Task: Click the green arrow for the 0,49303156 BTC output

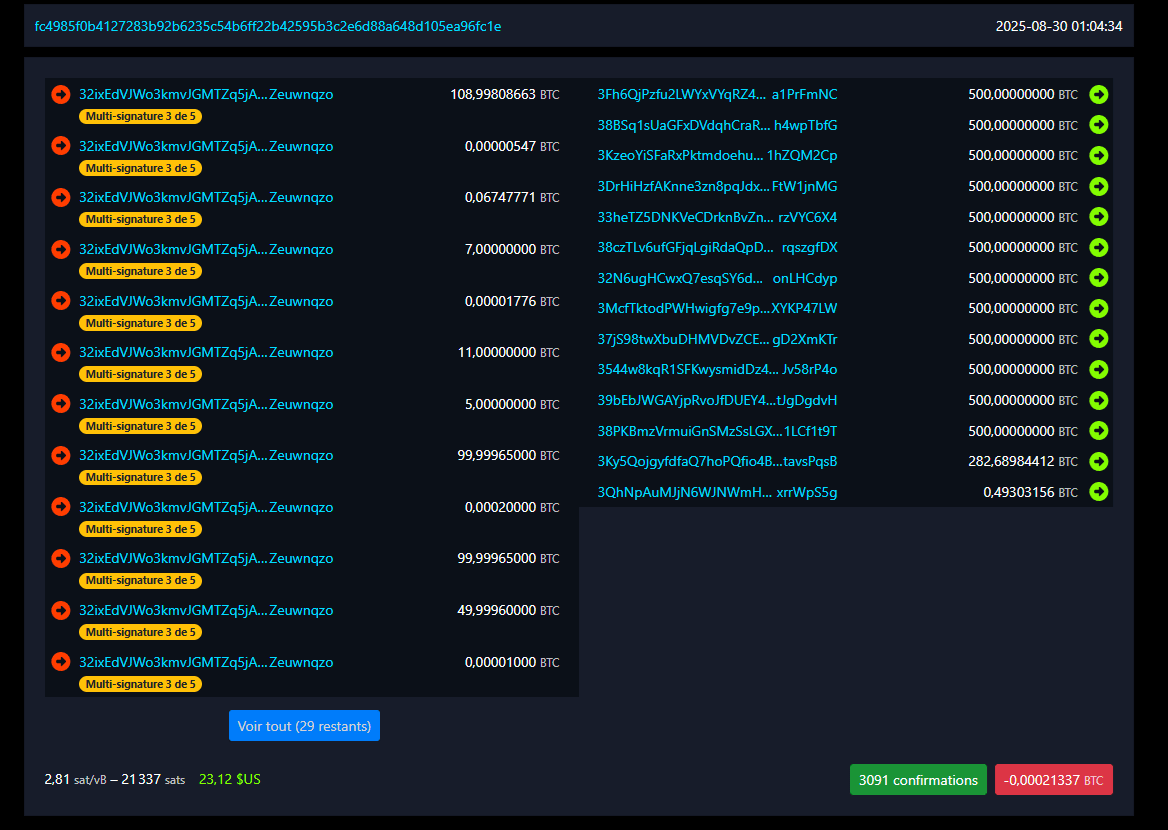Action: [1099, 492]
